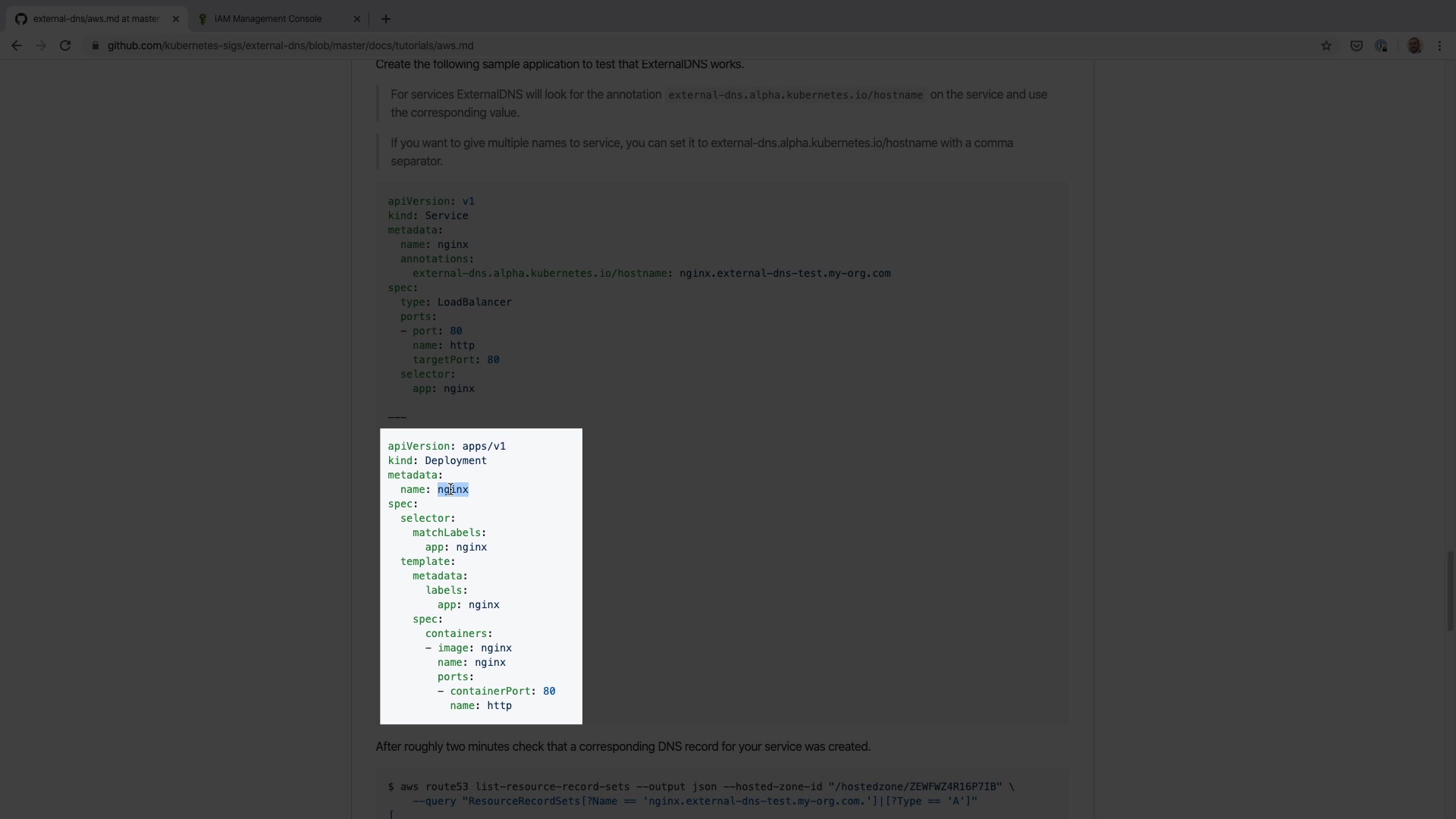Select the external-dns aws.md tab
Image resolution: width=1456 pixels, height=819 pixels.
pos(95,19)
